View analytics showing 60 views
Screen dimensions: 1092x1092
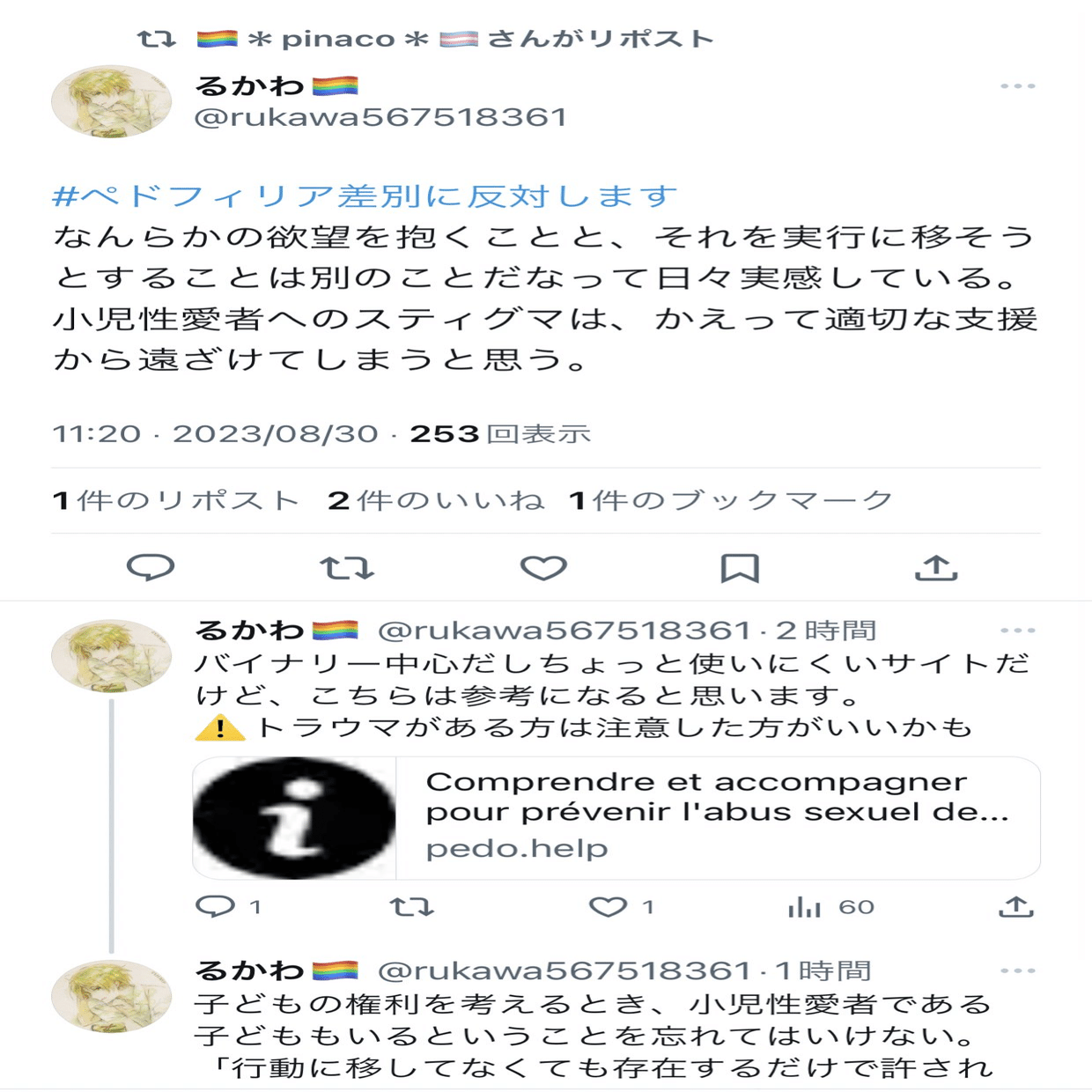(830, 907)
